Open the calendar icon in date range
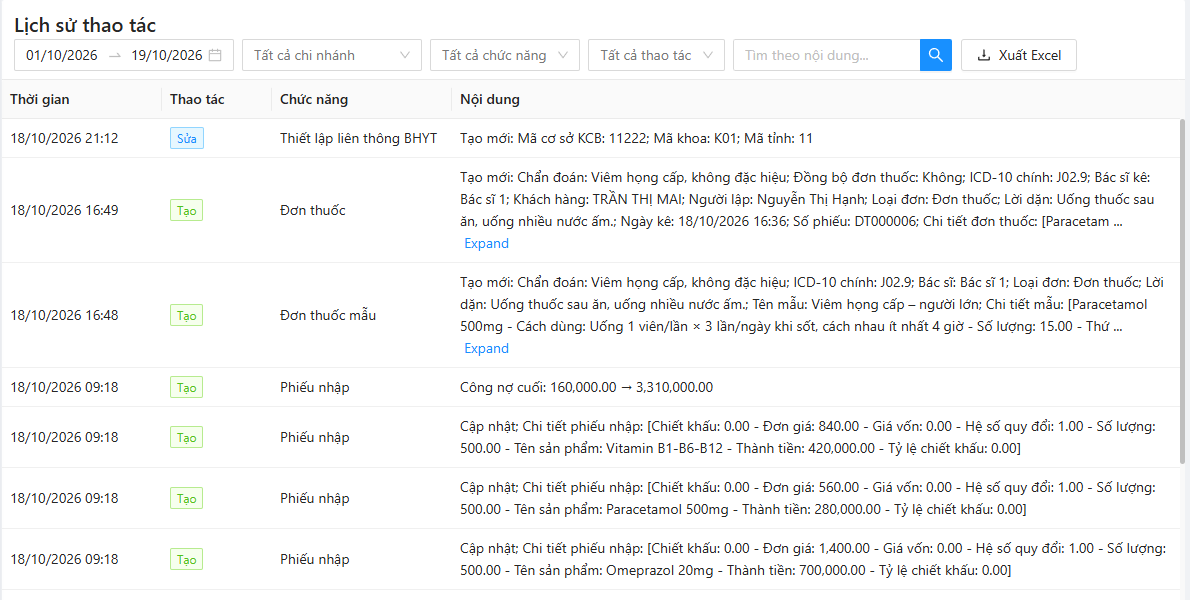1190x600 pixels. pyautogui.click(x=216, y=55)
